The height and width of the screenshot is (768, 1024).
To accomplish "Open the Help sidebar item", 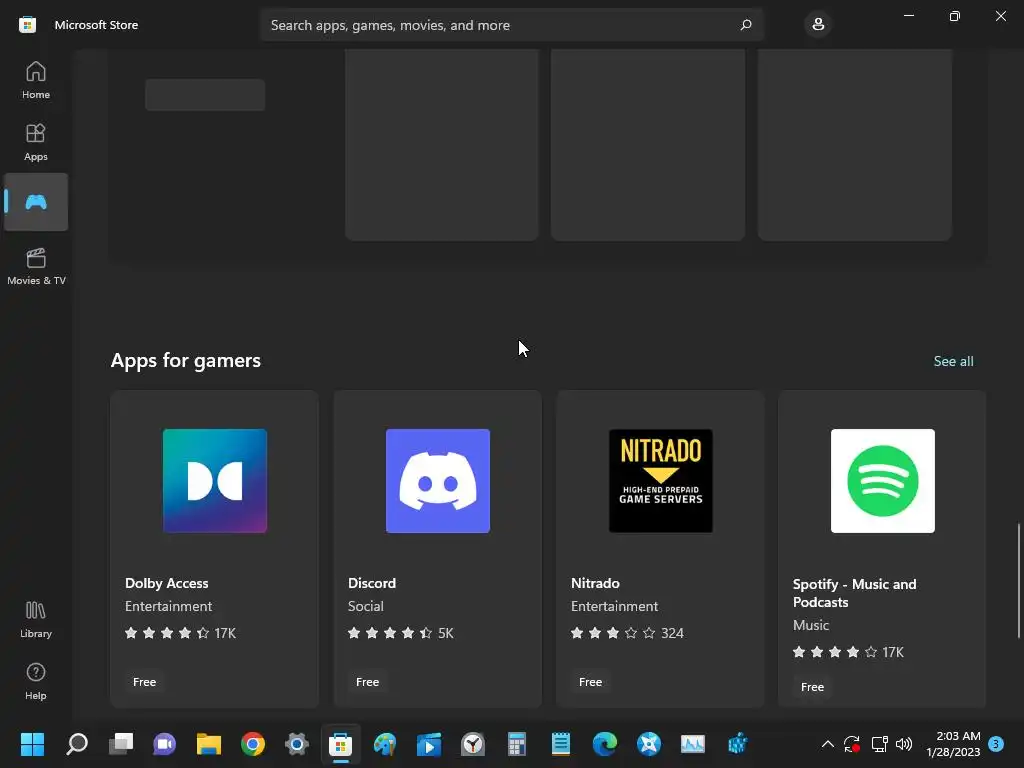I will pos(36,681).
